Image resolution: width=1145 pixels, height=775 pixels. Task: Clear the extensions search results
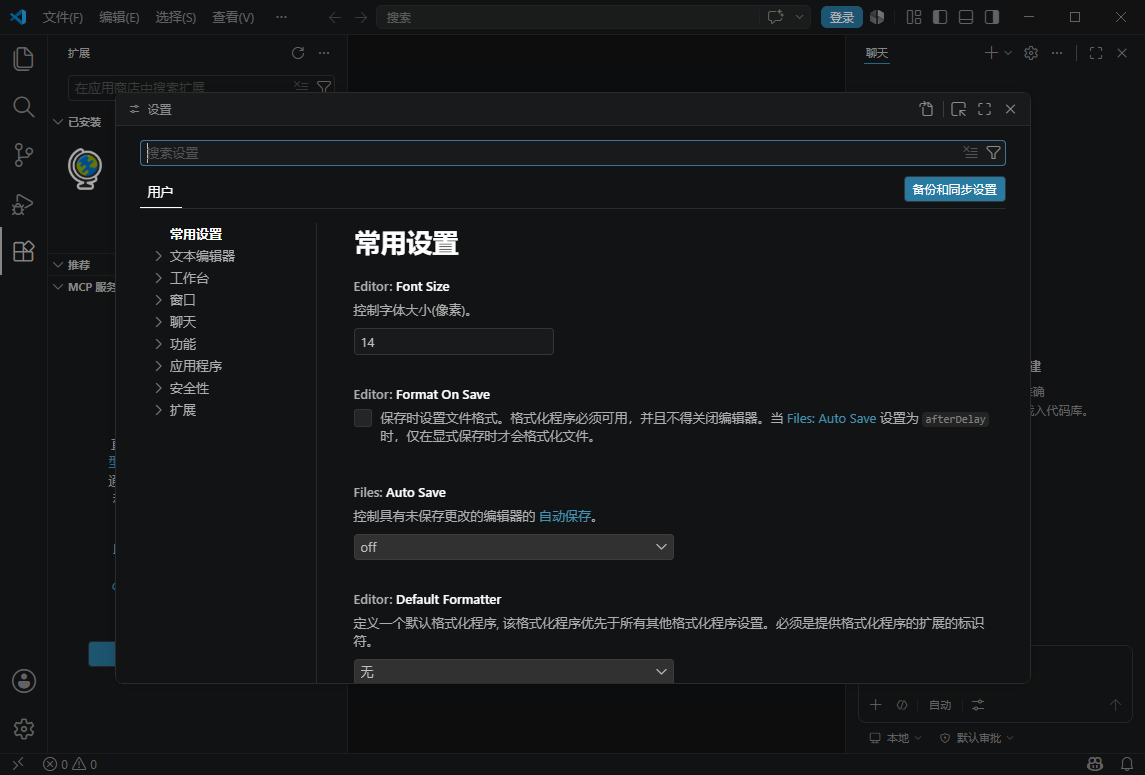point(301,87)
